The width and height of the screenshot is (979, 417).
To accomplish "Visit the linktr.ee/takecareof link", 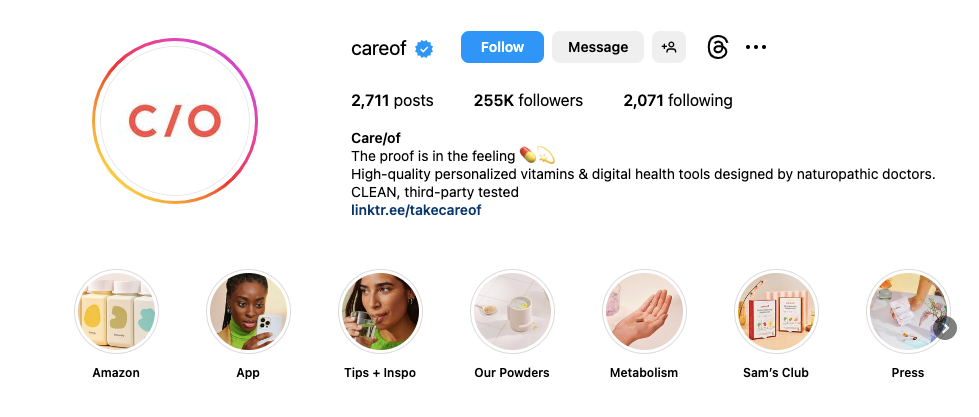I will pyautogui.click(x=416, y=210).
